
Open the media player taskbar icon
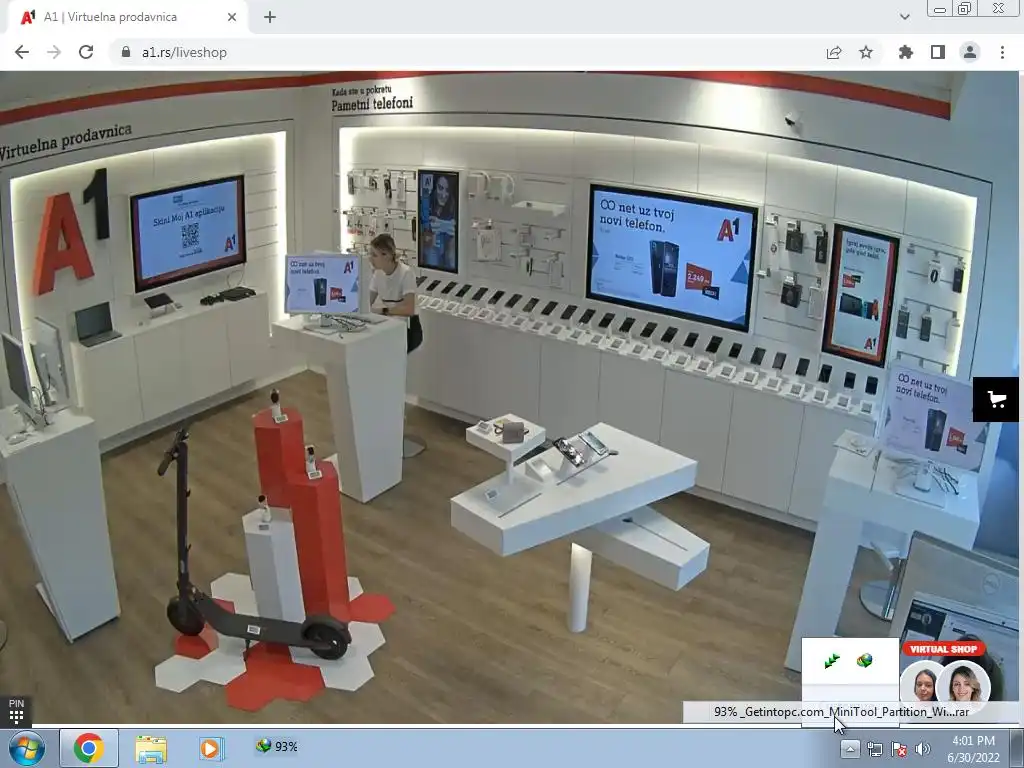[210, 748]
